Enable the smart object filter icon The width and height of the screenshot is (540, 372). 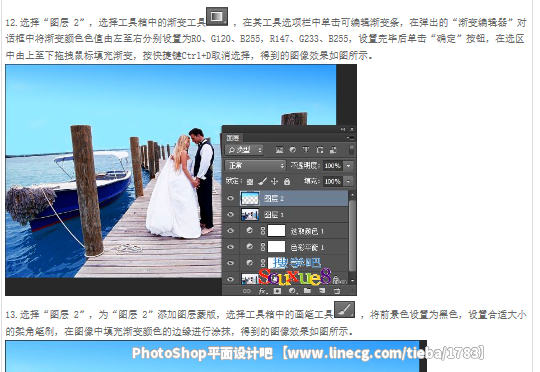click(333, 150)
